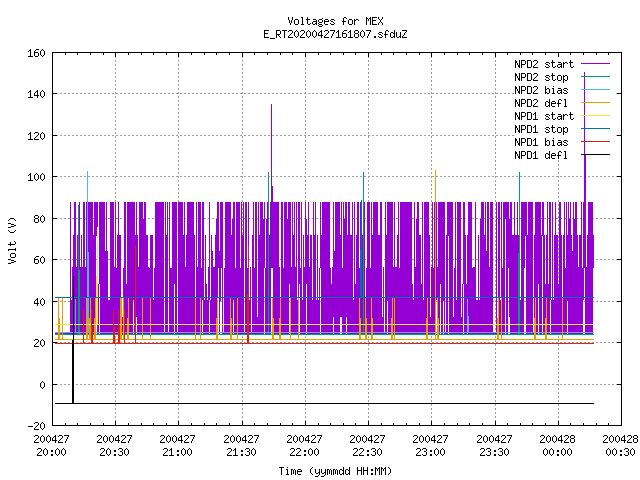The height and width of the screenshot is (480, 640).
Task: Click the 'NPD2 bias' legend label
Action: 541,90
